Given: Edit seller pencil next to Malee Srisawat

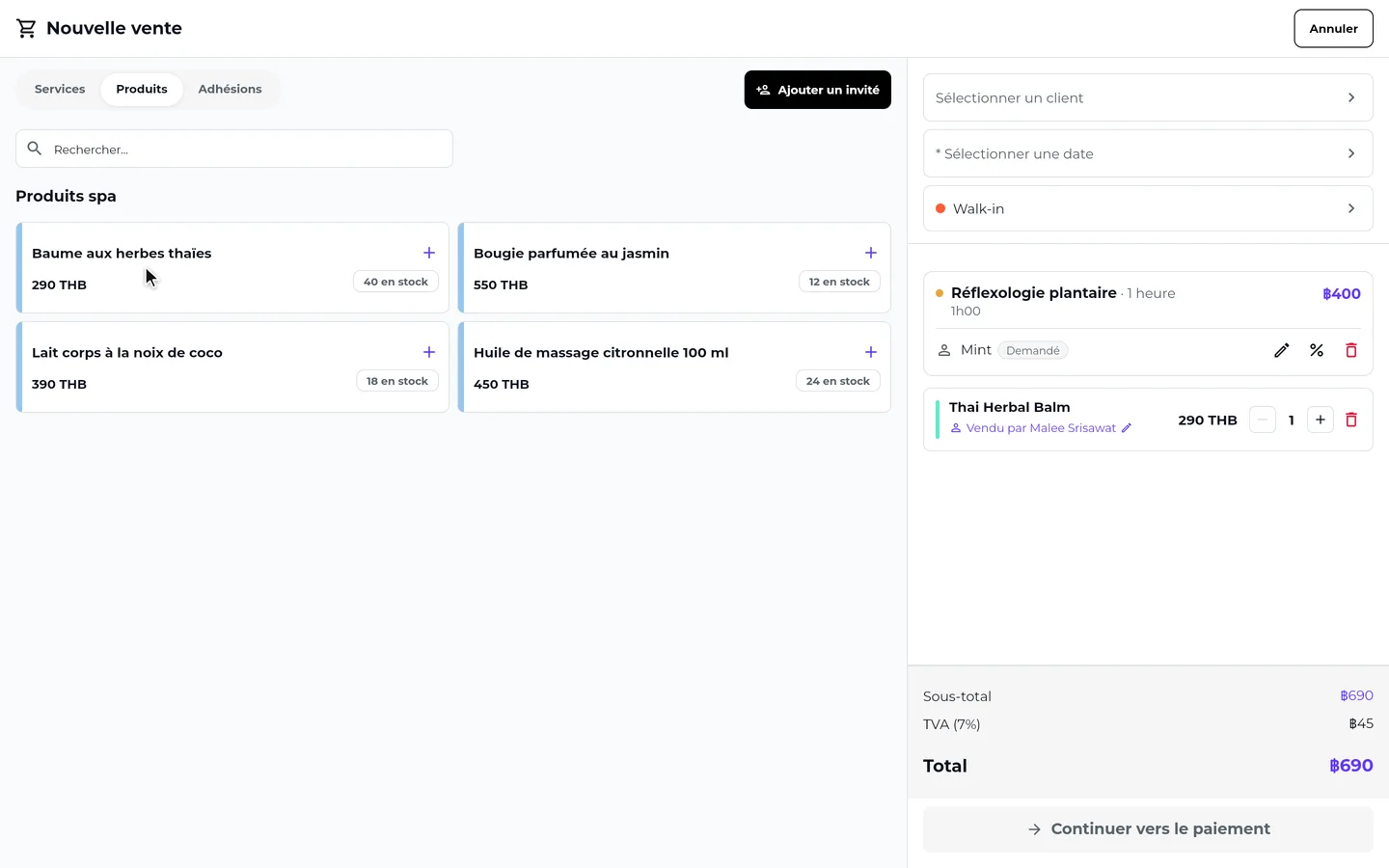Looking at the screenshot, I should coord(1127,428).
